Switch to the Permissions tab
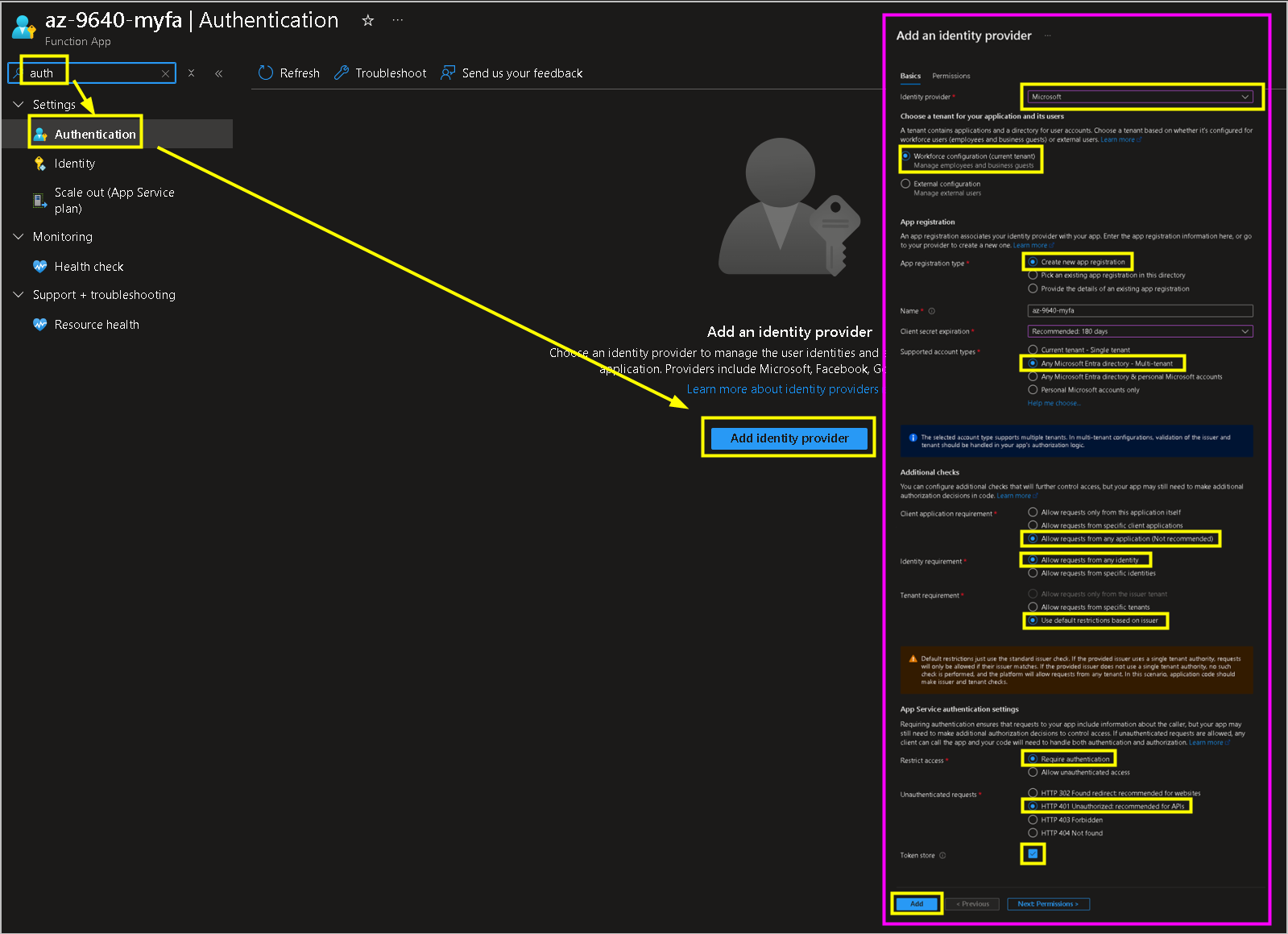Image resolution: width=1288 pixels, height=934 pixels. click(951, 76)
